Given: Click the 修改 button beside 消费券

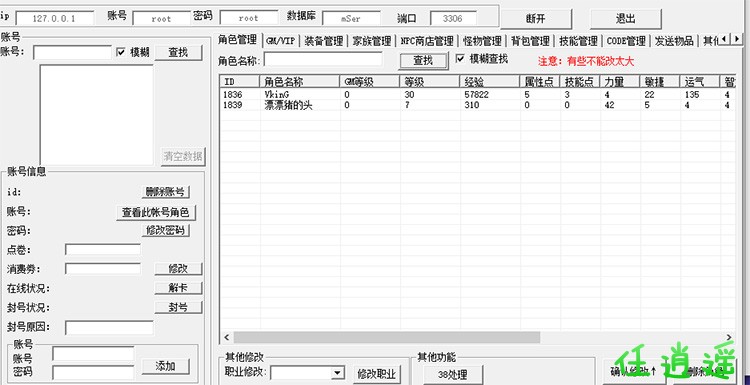Looking at the screenshot, I should coord(178,269).
